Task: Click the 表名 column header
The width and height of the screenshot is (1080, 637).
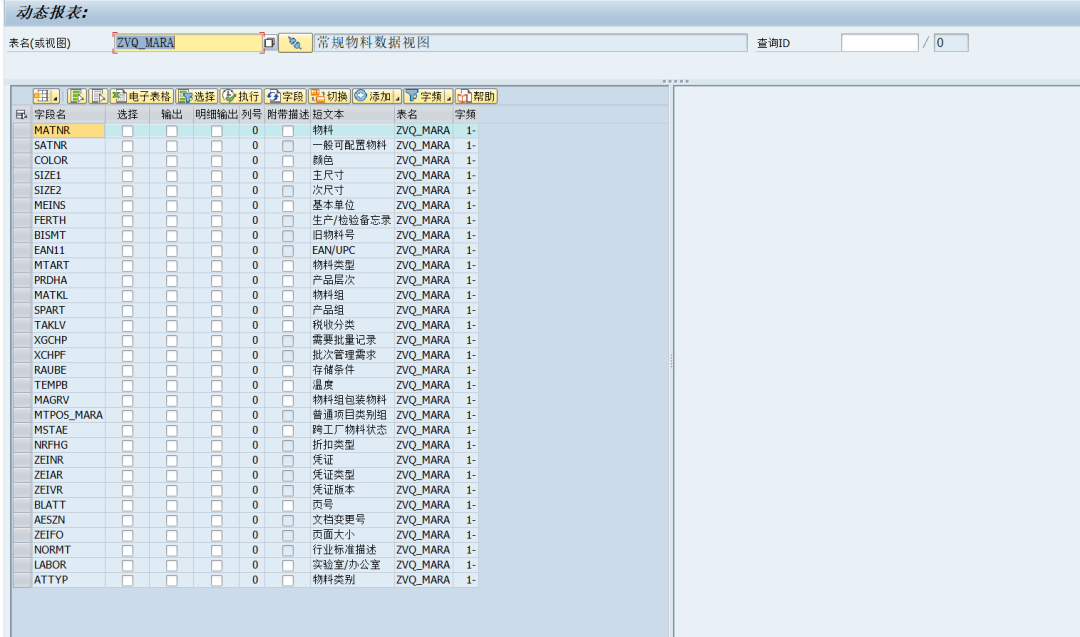Action: tap(423, 114)
